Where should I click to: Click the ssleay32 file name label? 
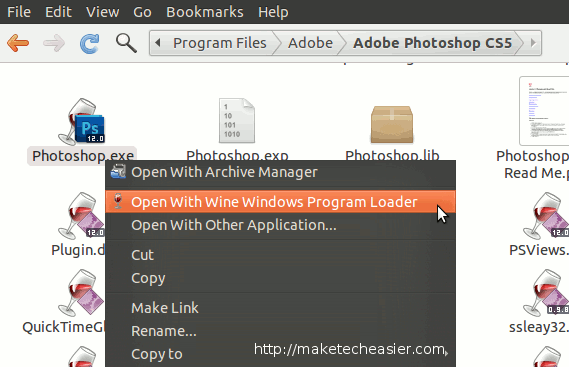click(539, 327)
